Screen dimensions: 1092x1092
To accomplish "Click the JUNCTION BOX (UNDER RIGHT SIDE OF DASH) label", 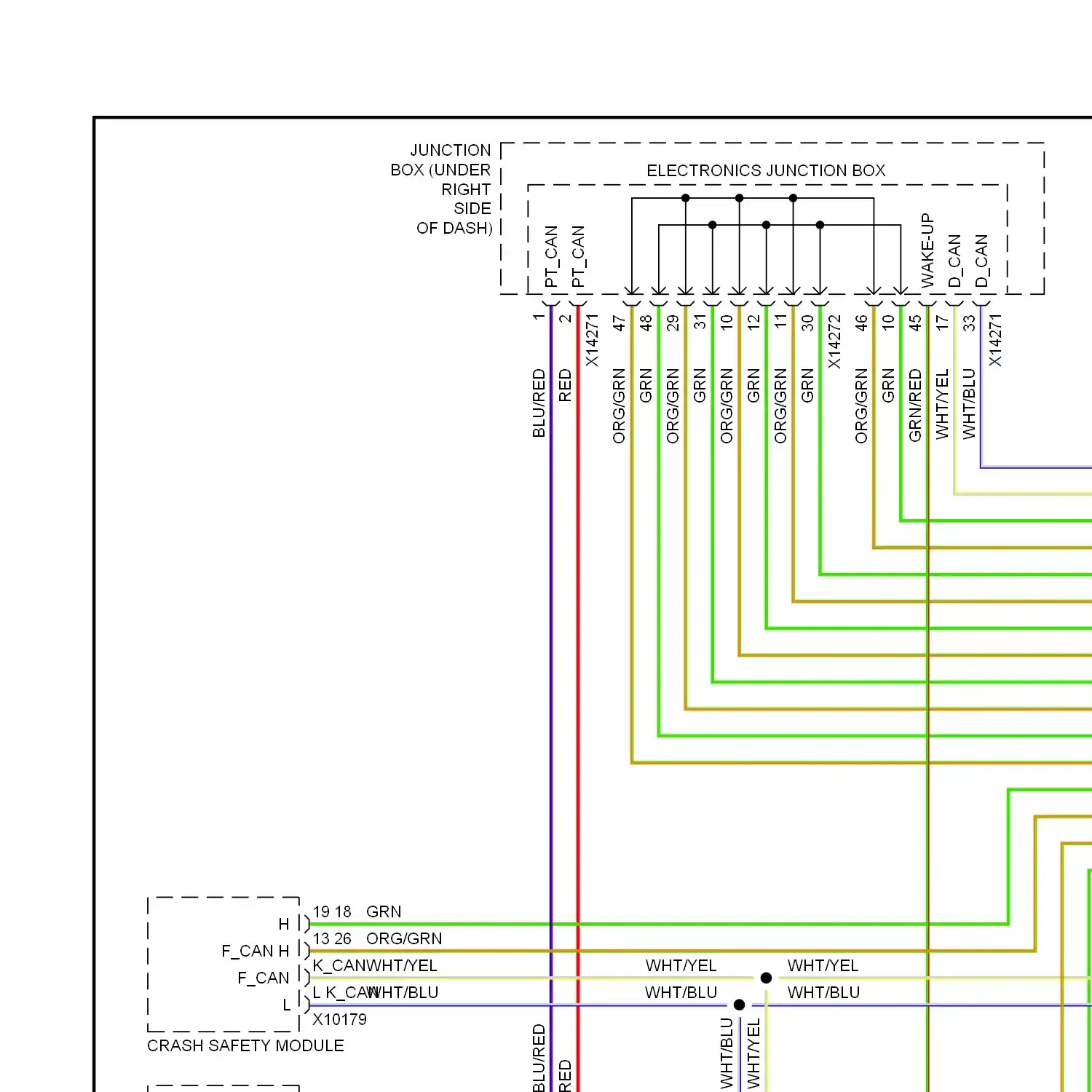I will pos(441,189).
